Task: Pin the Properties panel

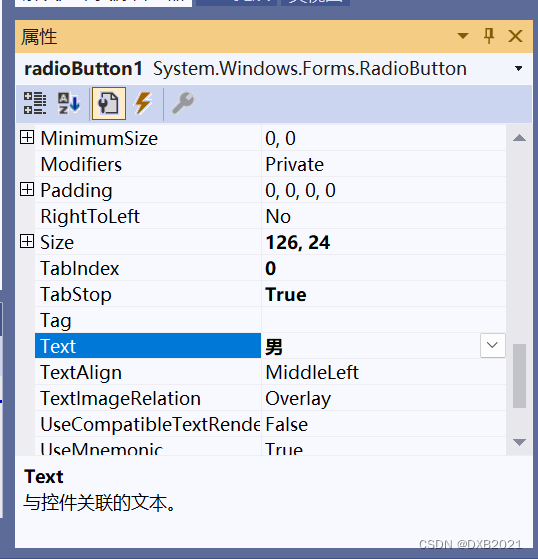Action: point(489,36)
